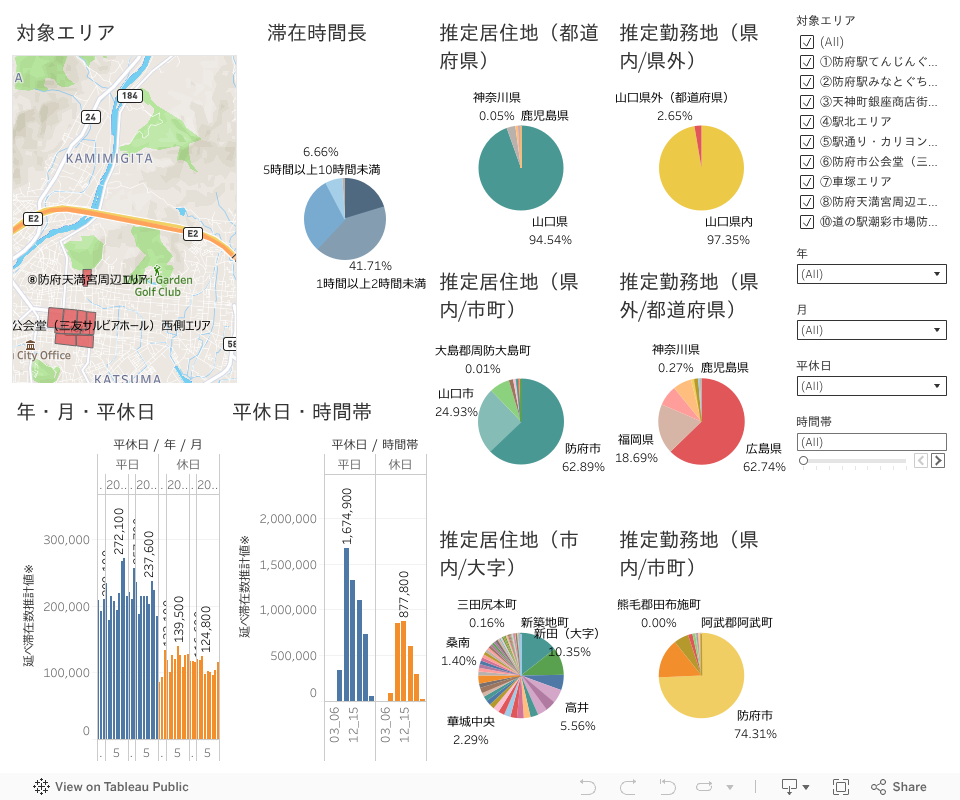Click the 41.71% stay-time label
Image resolution: width=960 pixels, height=800 pixels.
coord(370,266)
